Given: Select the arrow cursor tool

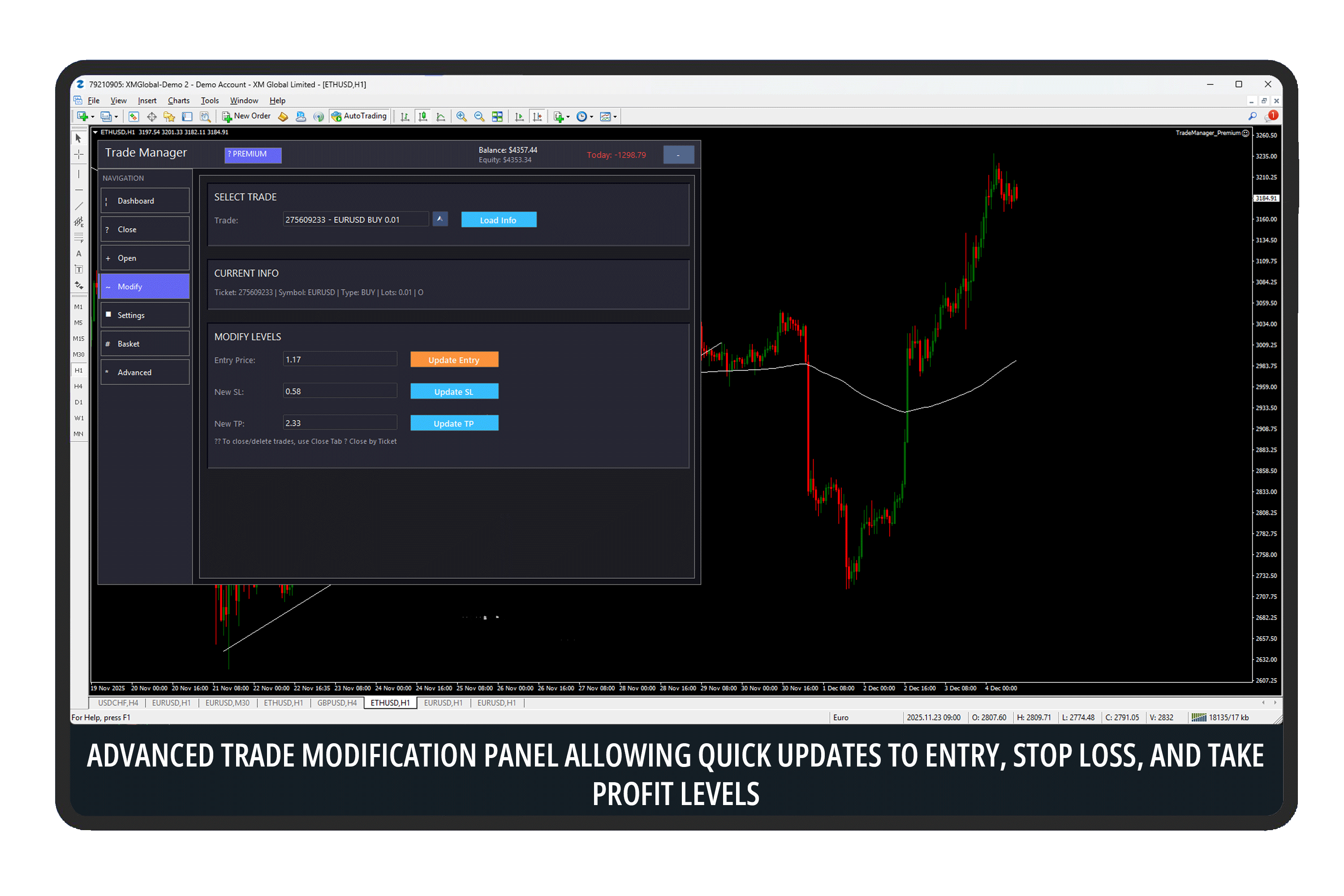Looking at the screenshot, I should point(78,139).
